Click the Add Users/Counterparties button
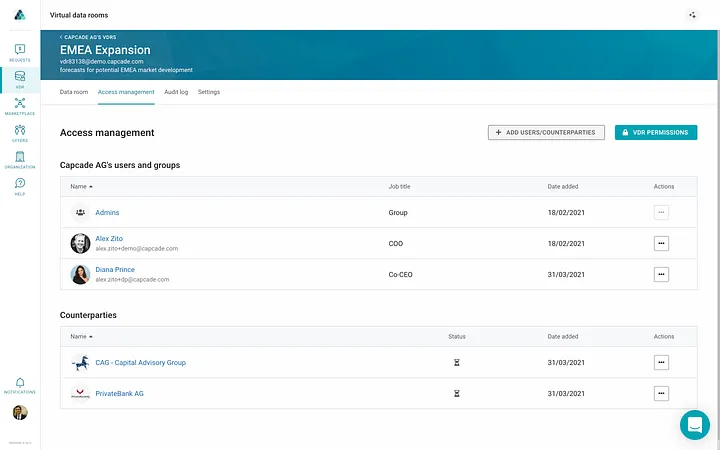 (x=546, y=132)
